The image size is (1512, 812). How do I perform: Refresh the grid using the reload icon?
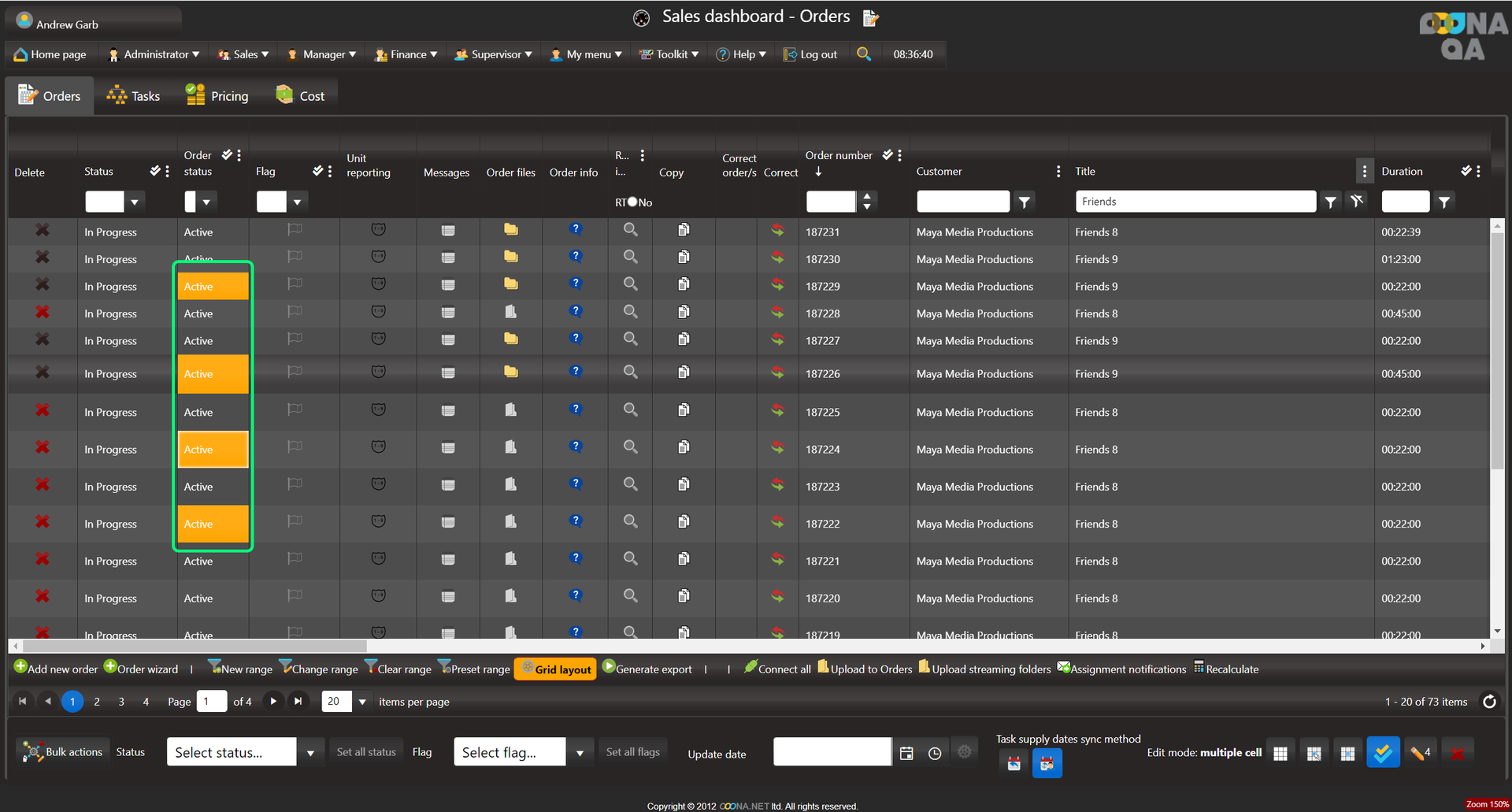1489,702
